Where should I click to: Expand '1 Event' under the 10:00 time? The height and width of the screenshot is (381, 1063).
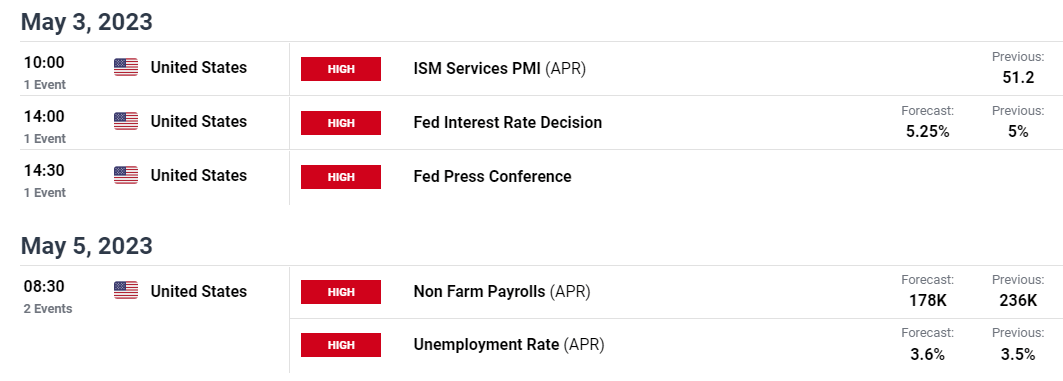(x=45, y=85)
